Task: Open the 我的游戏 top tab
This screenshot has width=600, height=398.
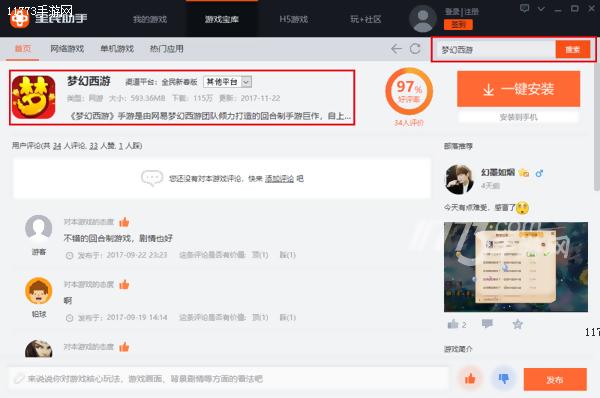Action: (150, 19)
